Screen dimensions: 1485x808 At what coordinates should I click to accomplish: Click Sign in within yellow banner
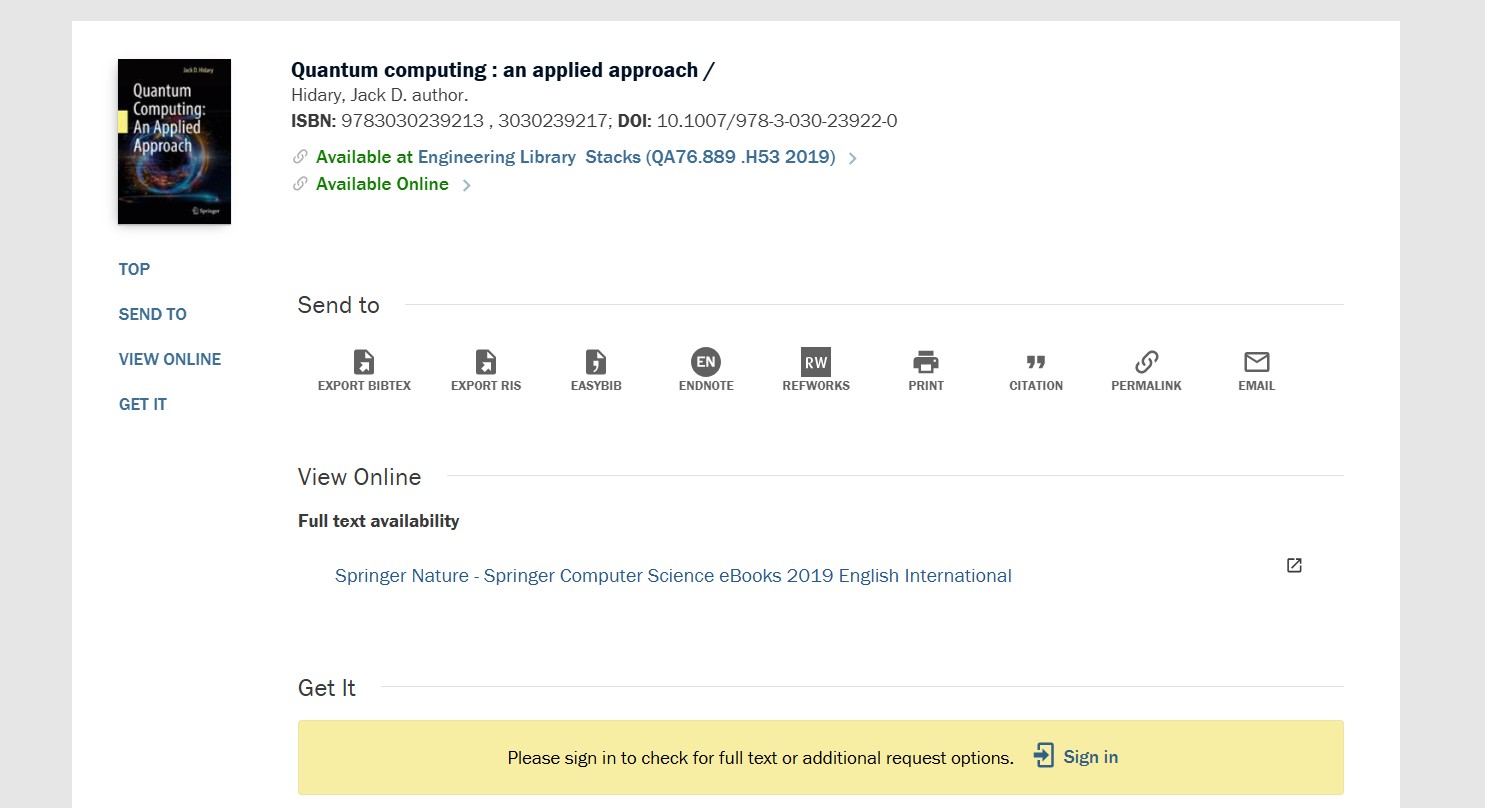point(1076,757)
